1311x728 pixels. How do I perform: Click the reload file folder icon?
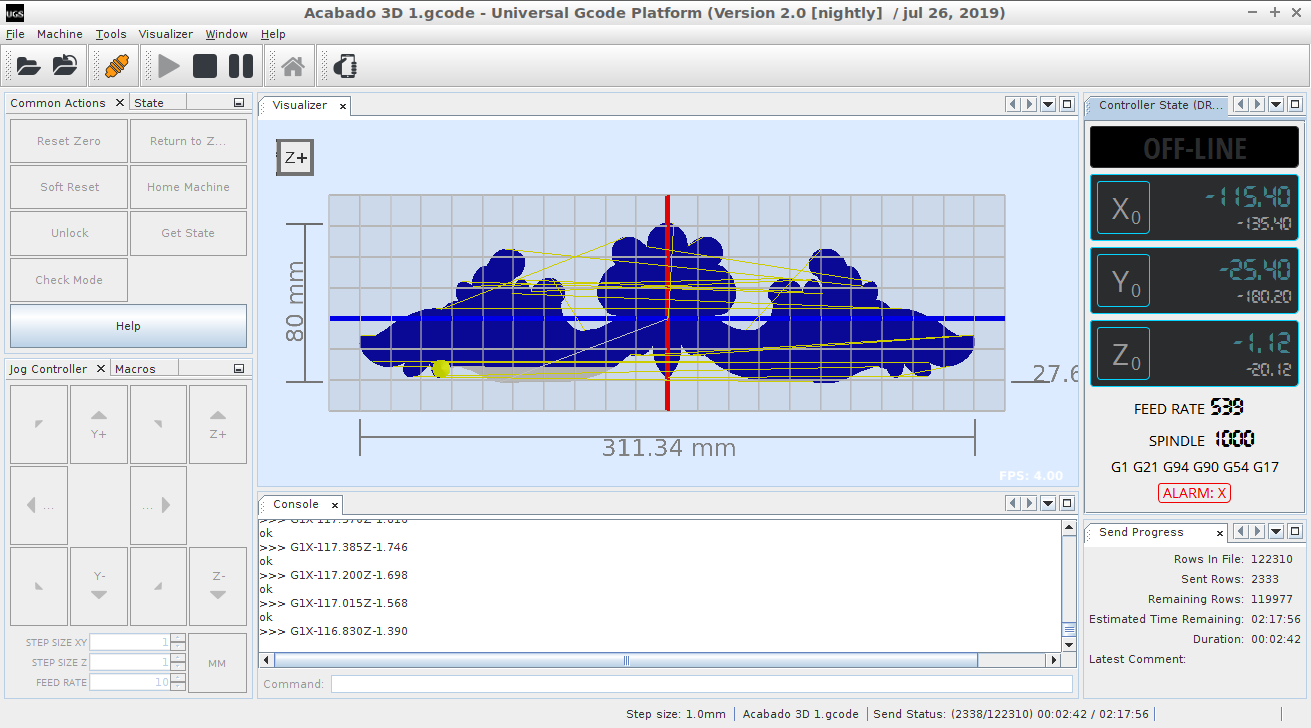[x=65, y=67]
